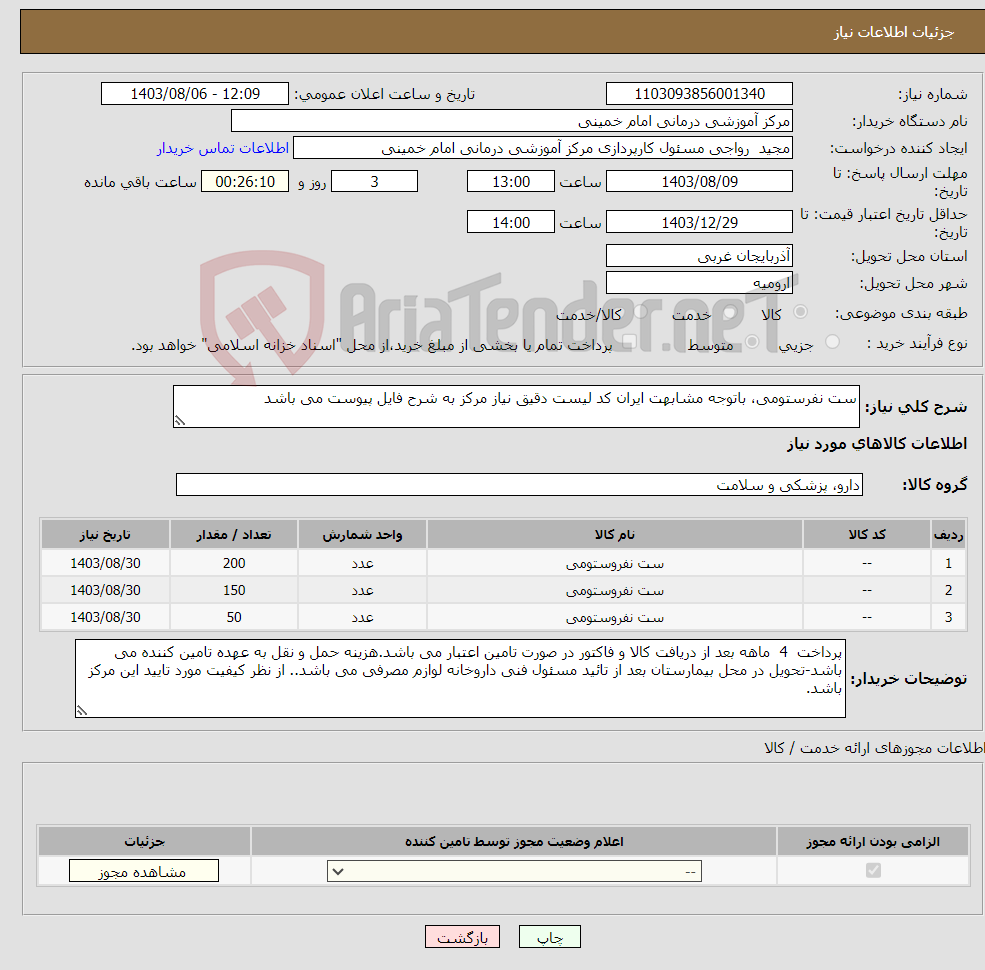This screenshot has width=985, height=970.
Task: Click the اطلاعات کالاهای مورد نیاز heading
Action: [877, 444]
